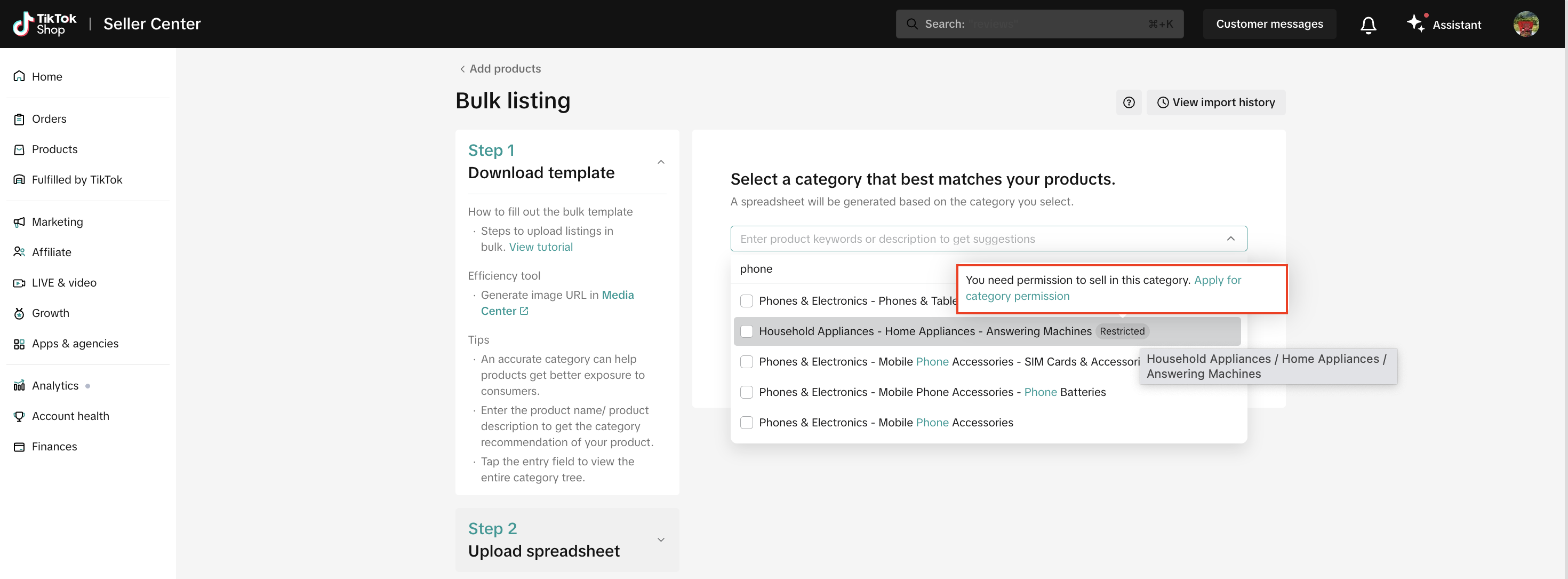
Task: Collapse the category dropdown chevron
Action: pyautogui.click(x=1230, y=239)
